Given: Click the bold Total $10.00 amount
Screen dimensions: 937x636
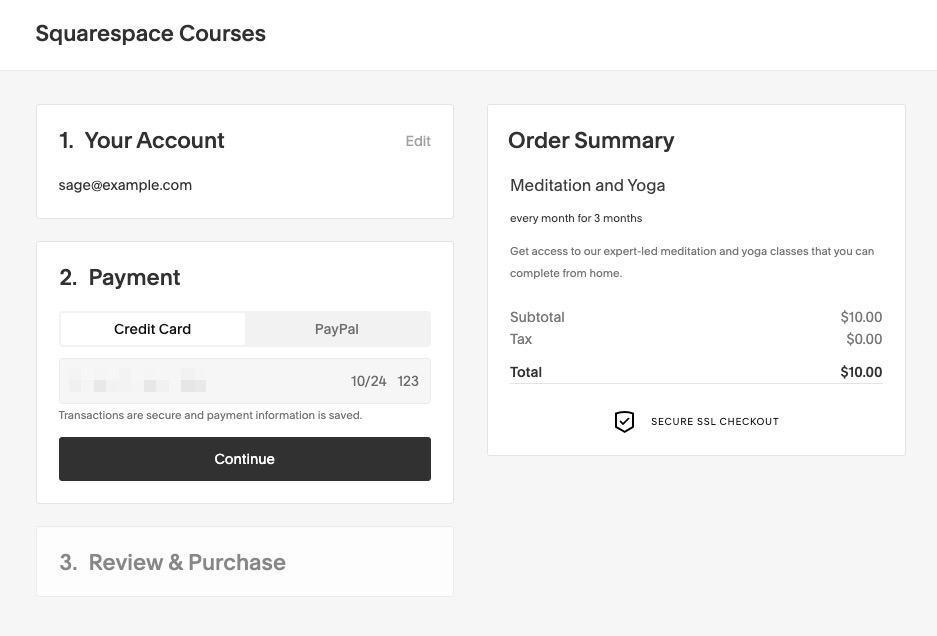Looking at the screenshot, I should (861, 372).
